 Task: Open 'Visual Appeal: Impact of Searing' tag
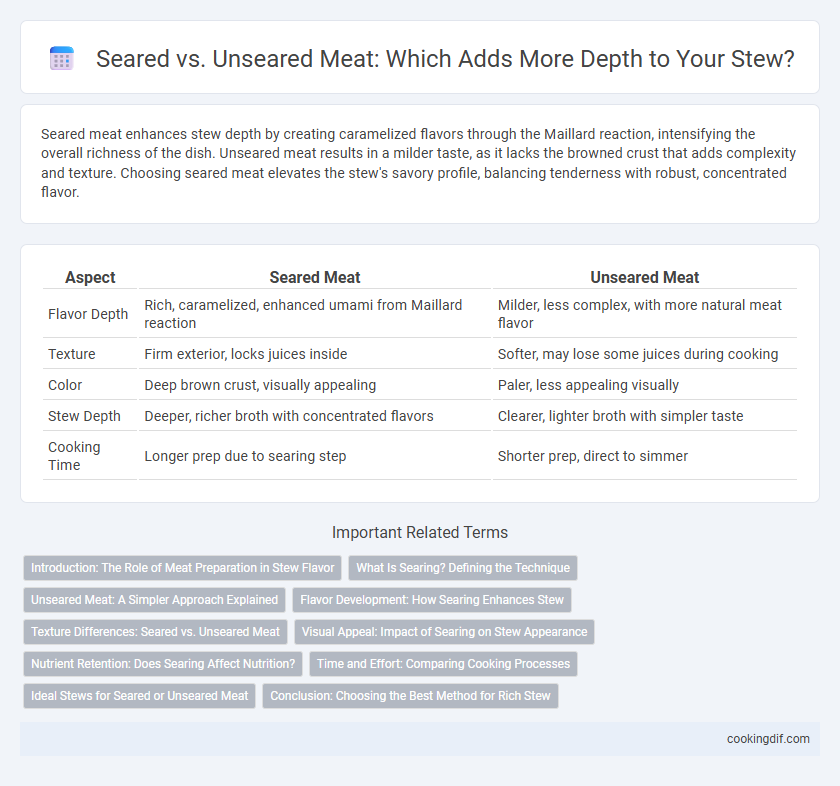(x=444, y=632)
